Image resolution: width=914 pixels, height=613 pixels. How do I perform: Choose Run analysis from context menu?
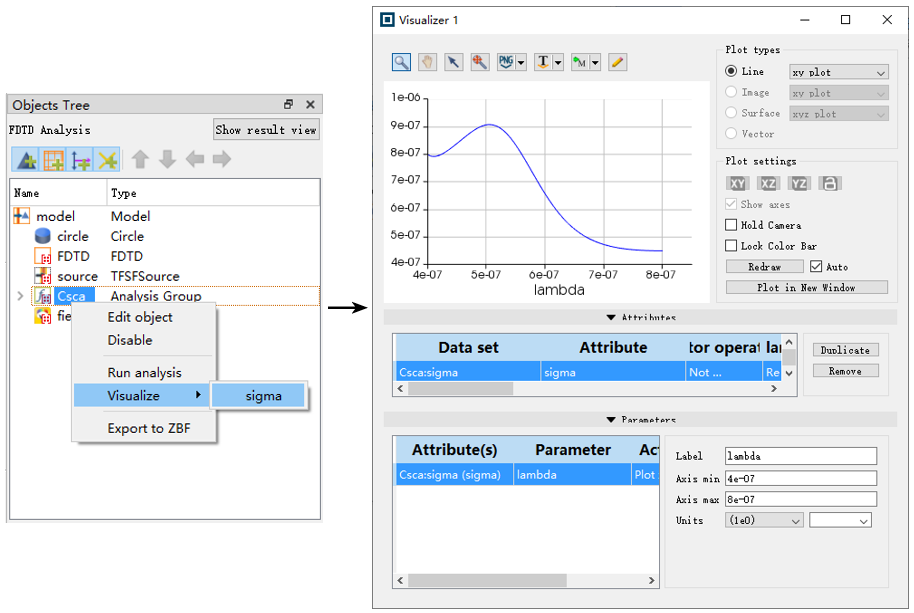coord(144,372)
